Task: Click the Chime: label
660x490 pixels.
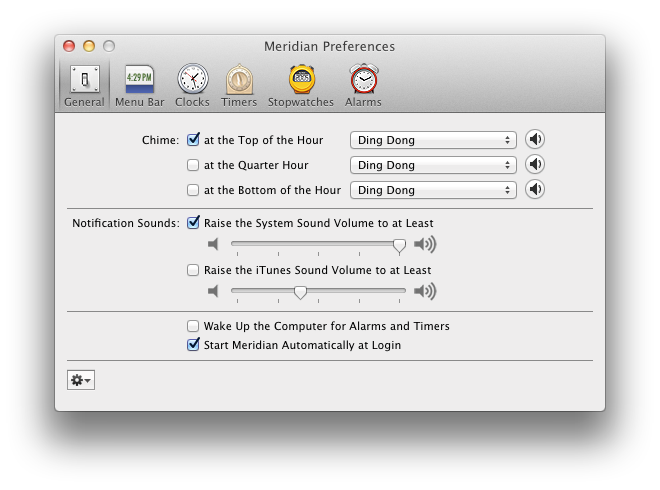Action: coord(160,140)
